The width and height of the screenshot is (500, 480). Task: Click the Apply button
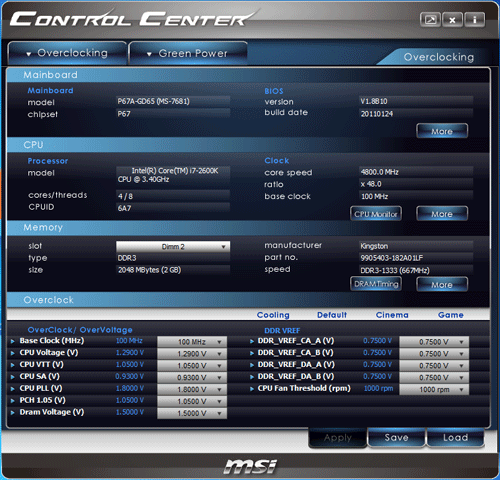coord(338,438)
